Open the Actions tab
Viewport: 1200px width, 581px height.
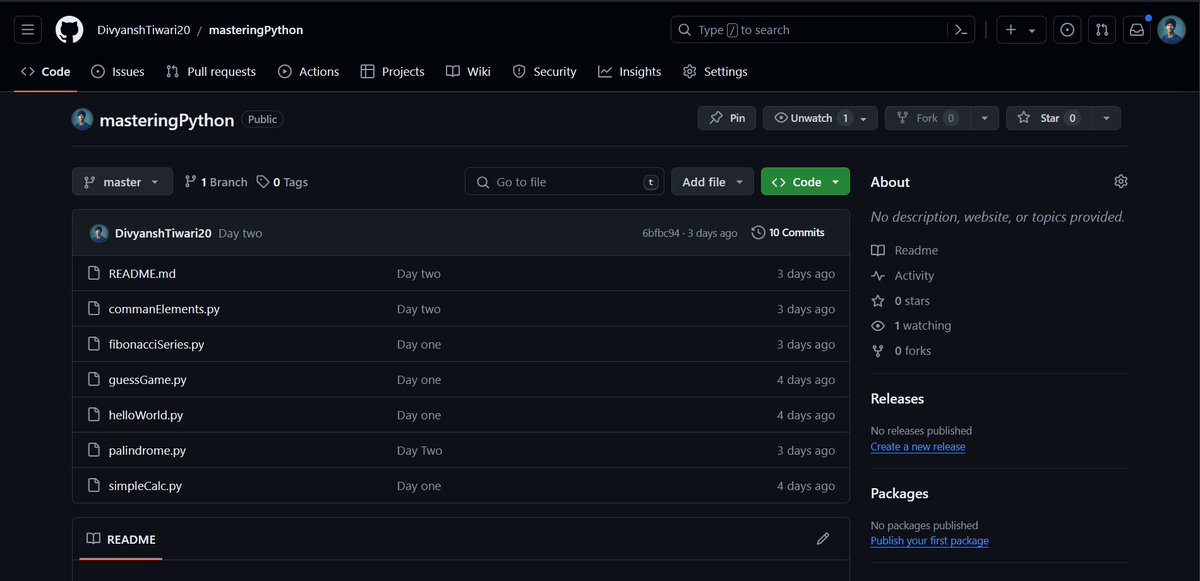309,72
